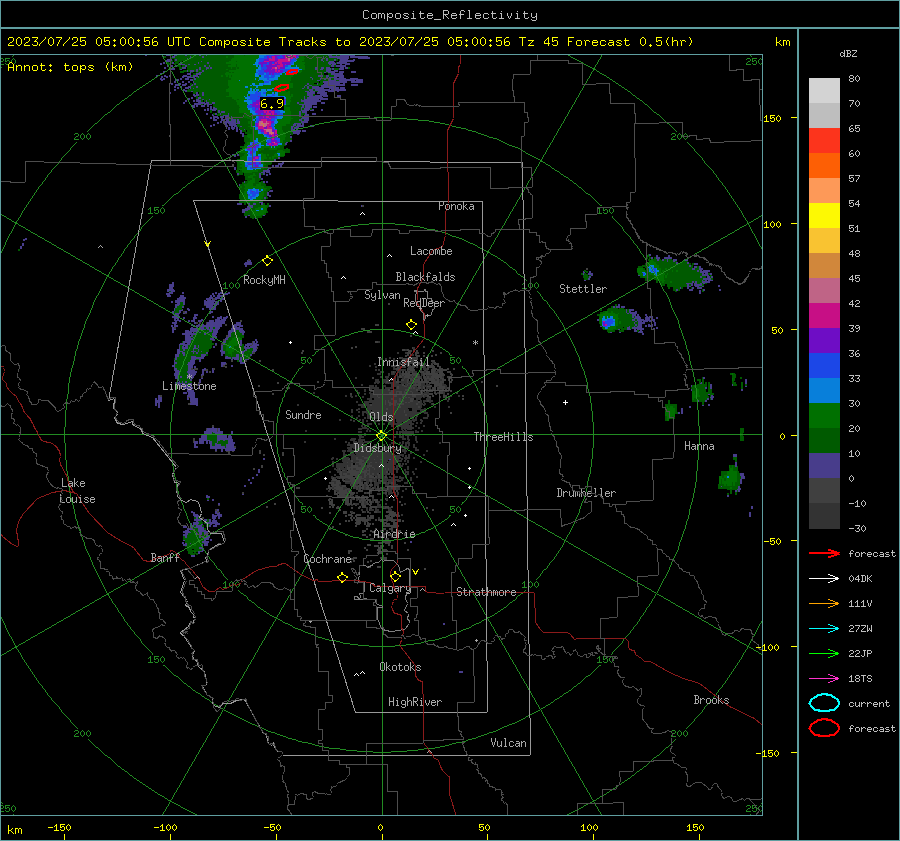Viewport: 900px width, 841px height.
Task: Click the Limestone label
Action: pos(189,386)
